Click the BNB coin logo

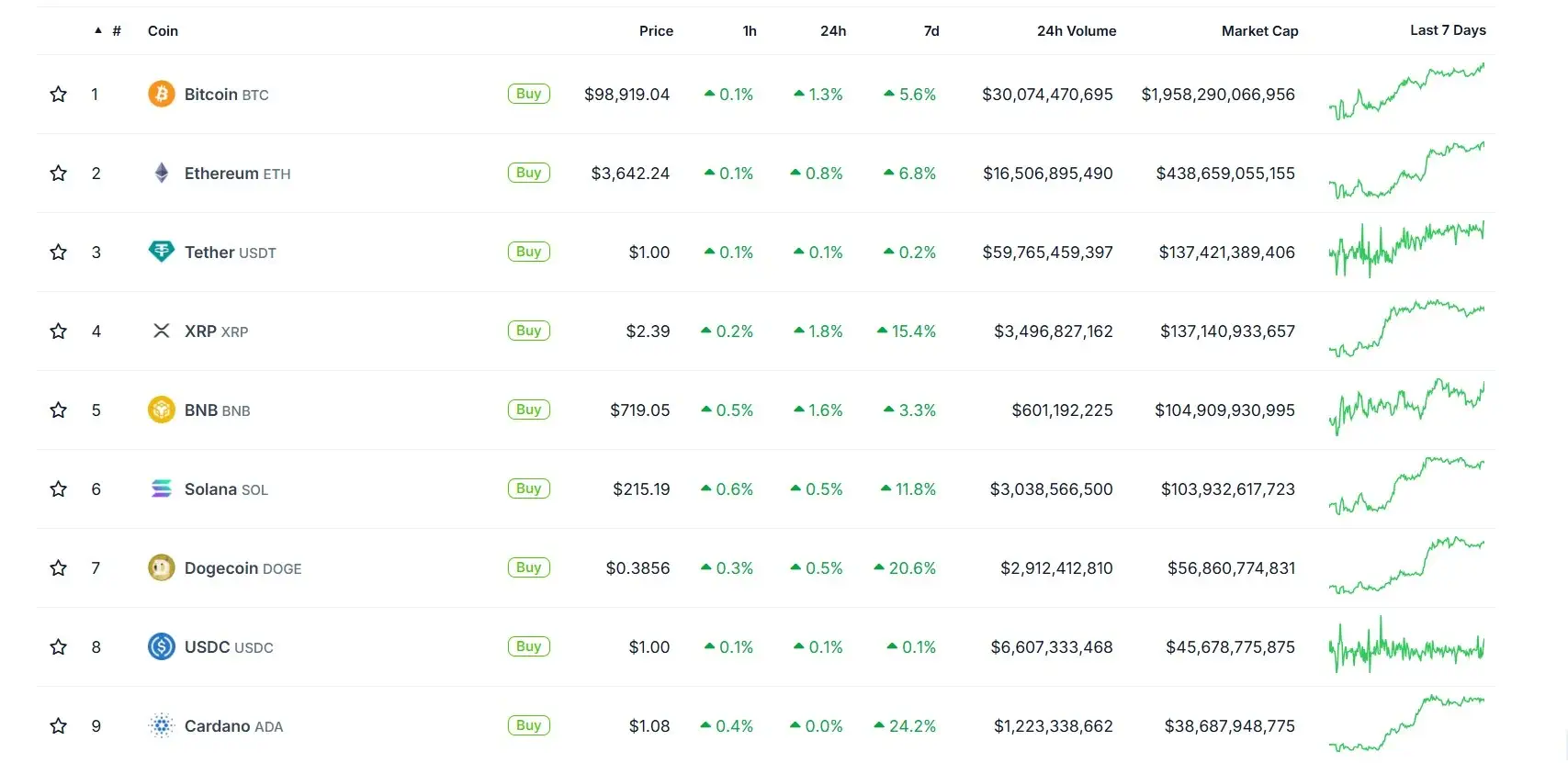coord(162,410)
